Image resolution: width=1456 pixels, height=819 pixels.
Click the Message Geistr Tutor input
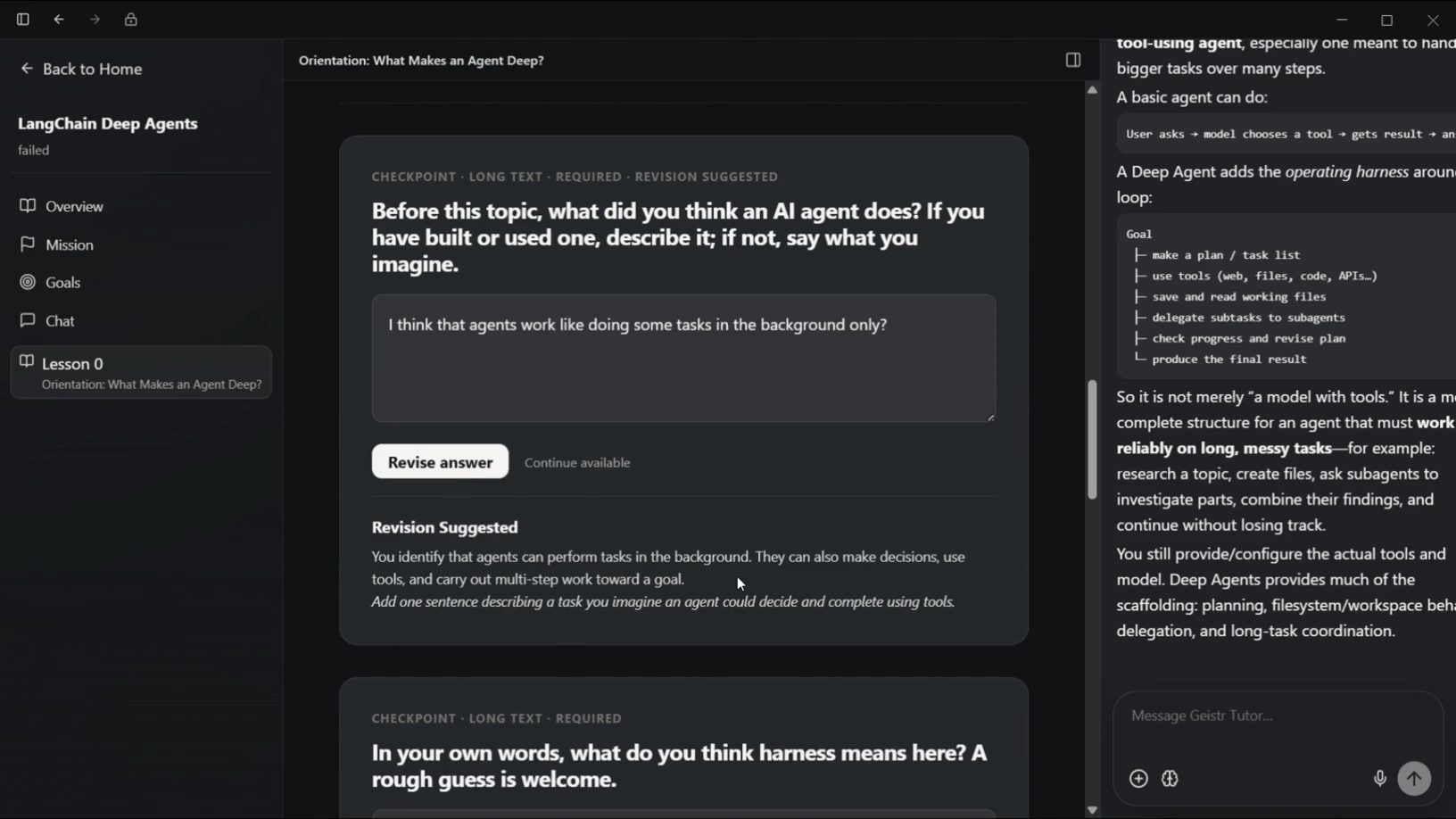1277,716
